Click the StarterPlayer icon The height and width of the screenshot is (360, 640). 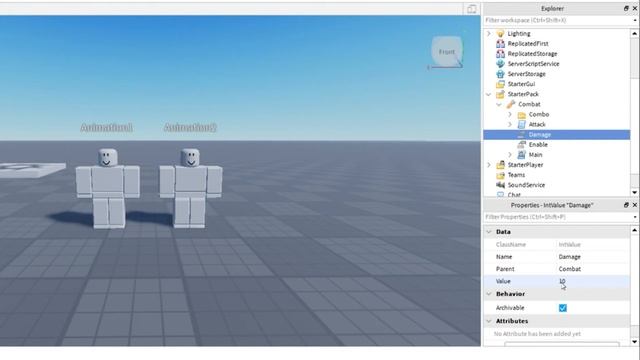(500, 165)
